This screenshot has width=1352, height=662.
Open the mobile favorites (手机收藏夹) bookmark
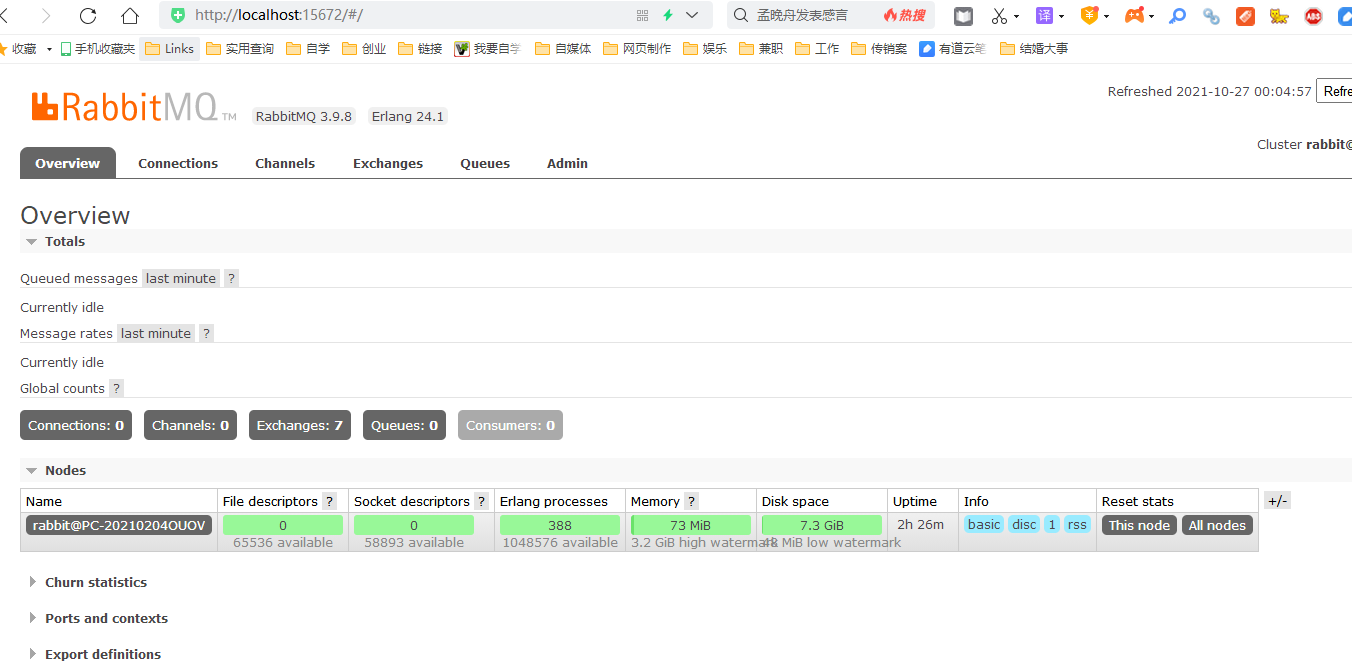pos(97,48)
